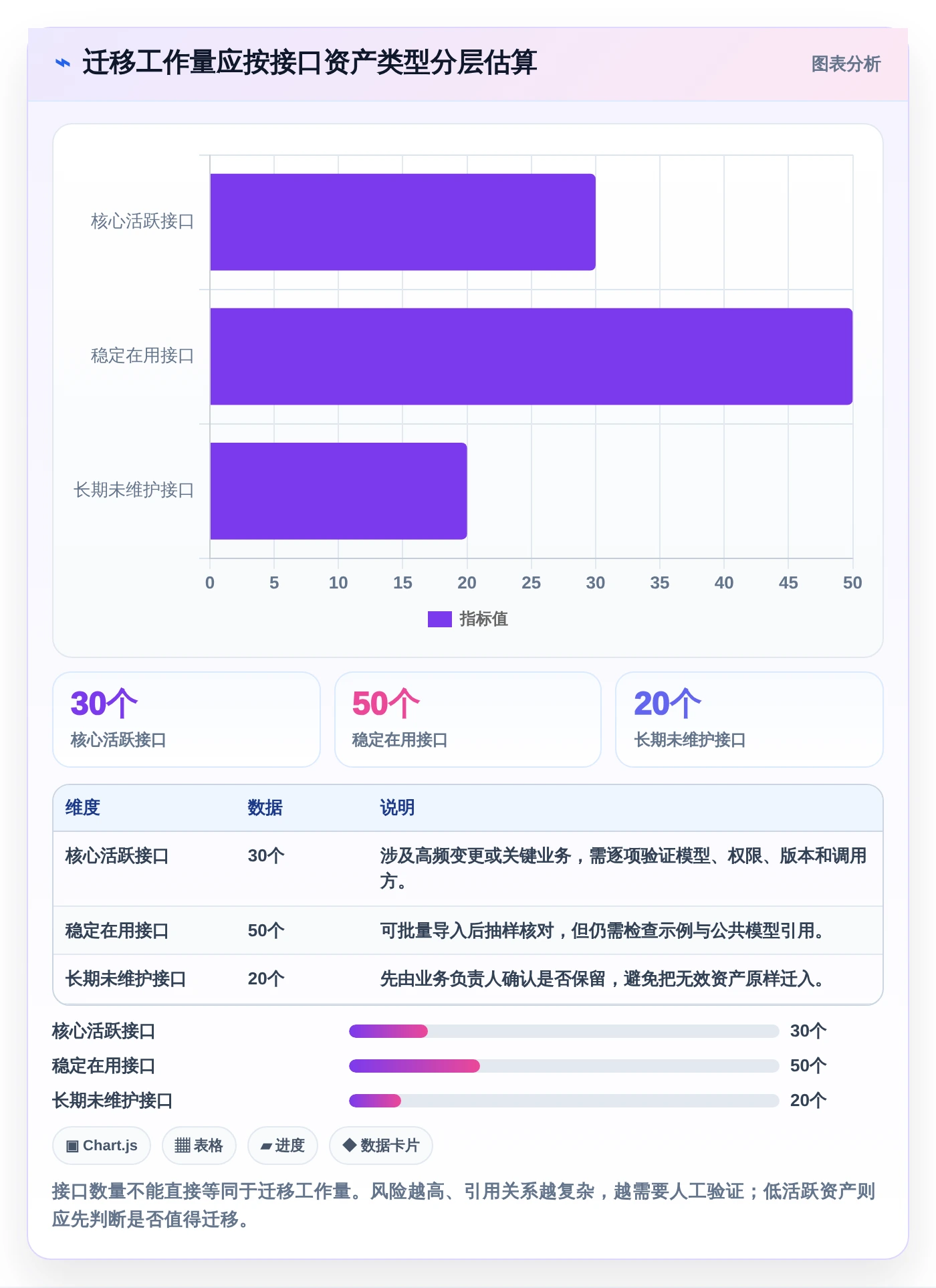Viewport: 936px width, 1288px height.
Task: Click the 长期未维护接口 chart bar
Action: [x=338, y=491]
